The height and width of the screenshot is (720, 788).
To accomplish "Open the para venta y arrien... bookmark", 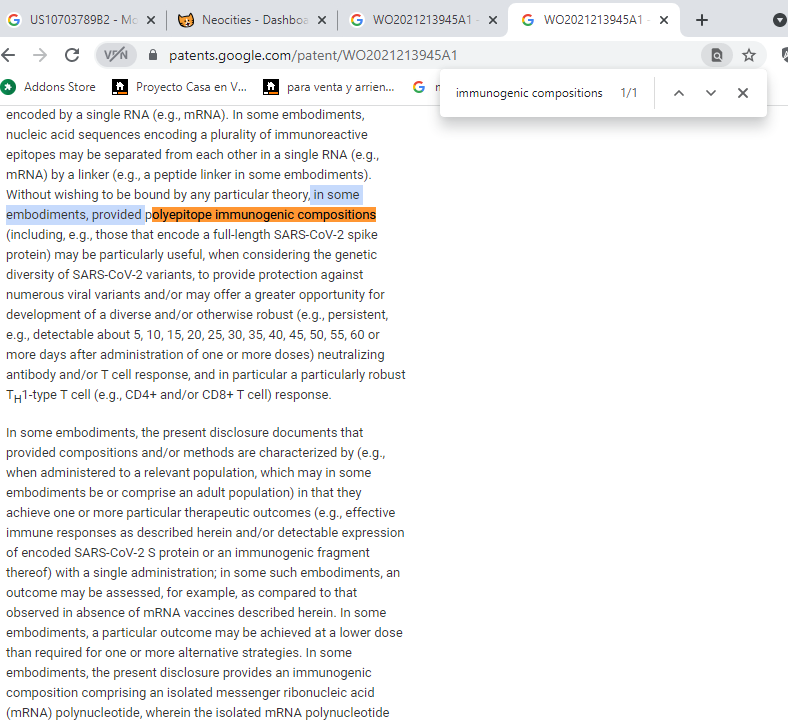I will point(329,87).
